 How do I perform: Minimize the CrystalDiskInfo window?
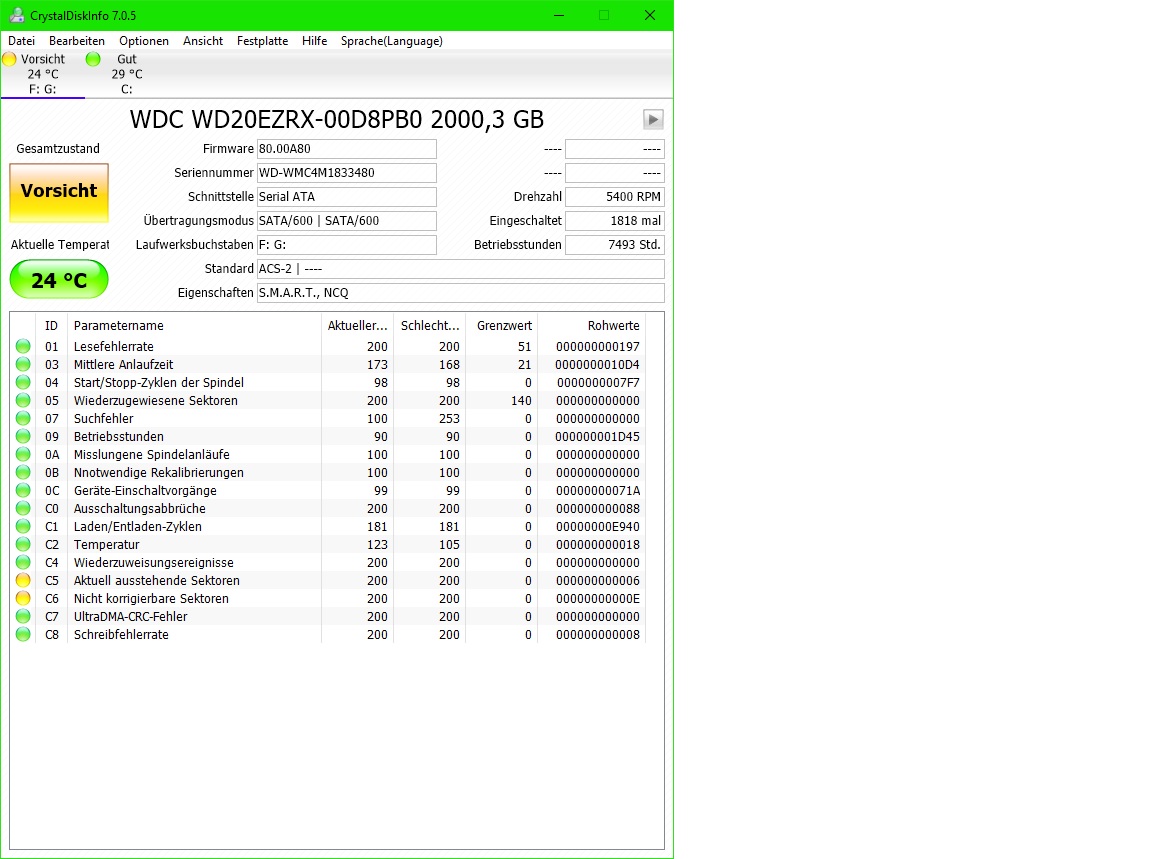(559, 15)
